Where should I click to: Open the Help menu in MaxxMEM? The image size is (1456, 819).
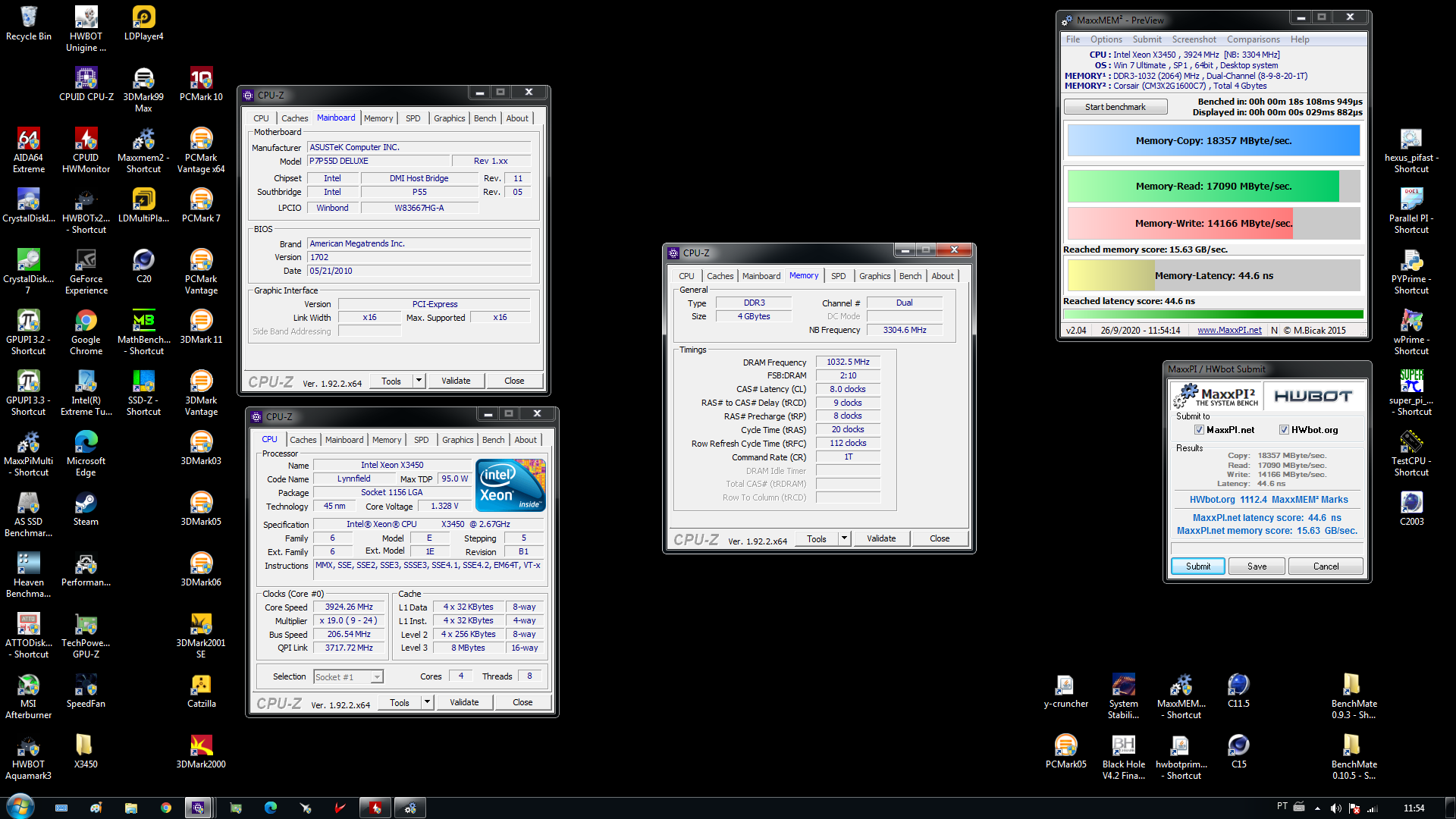tap(1299, 39)
